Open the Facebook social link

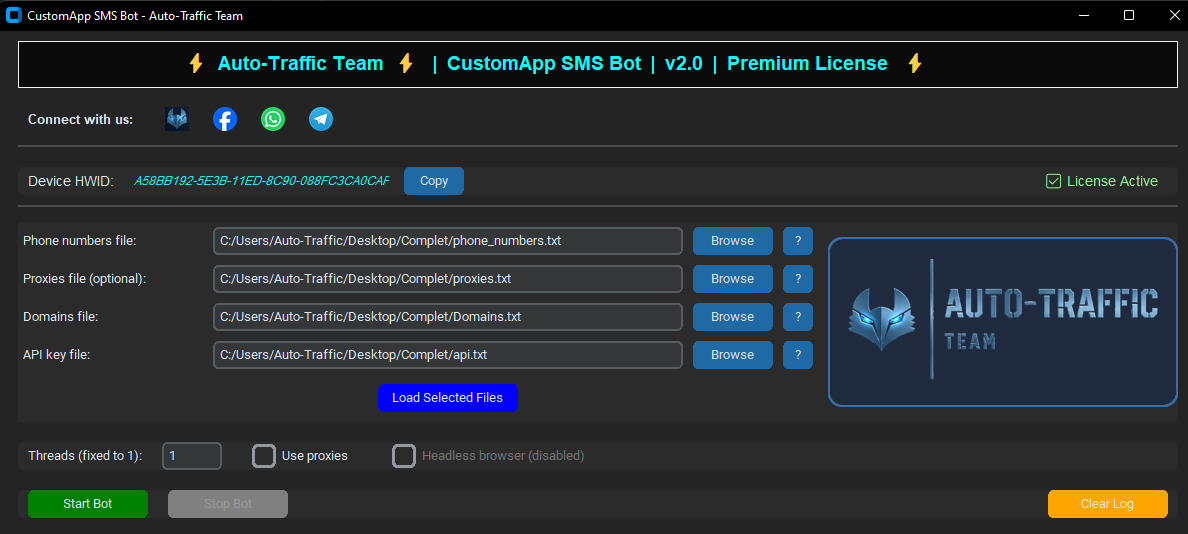pyautogui.click(x=225, y=119)
